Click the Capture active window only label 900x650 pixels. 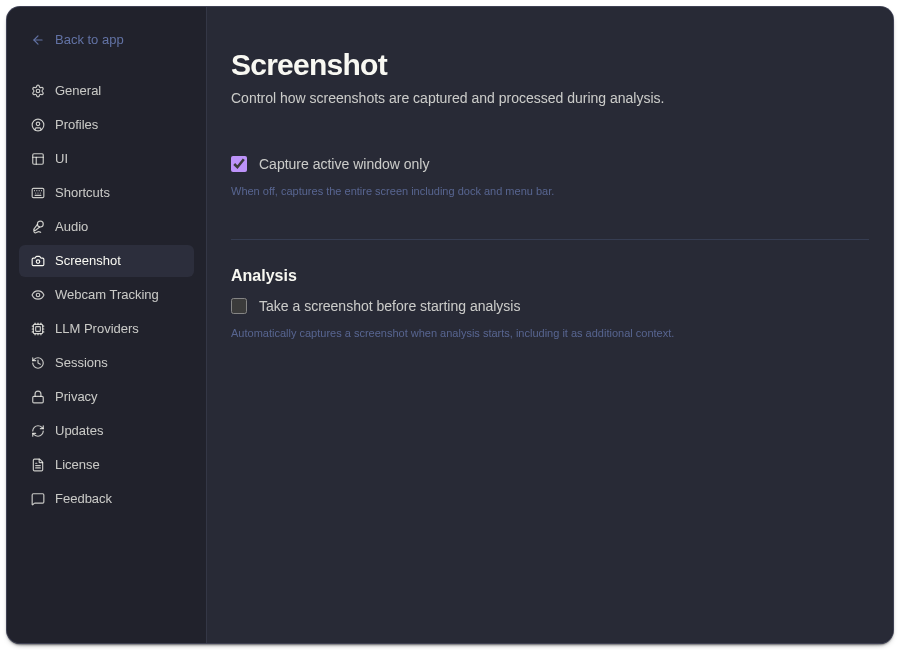pos(344,164)
